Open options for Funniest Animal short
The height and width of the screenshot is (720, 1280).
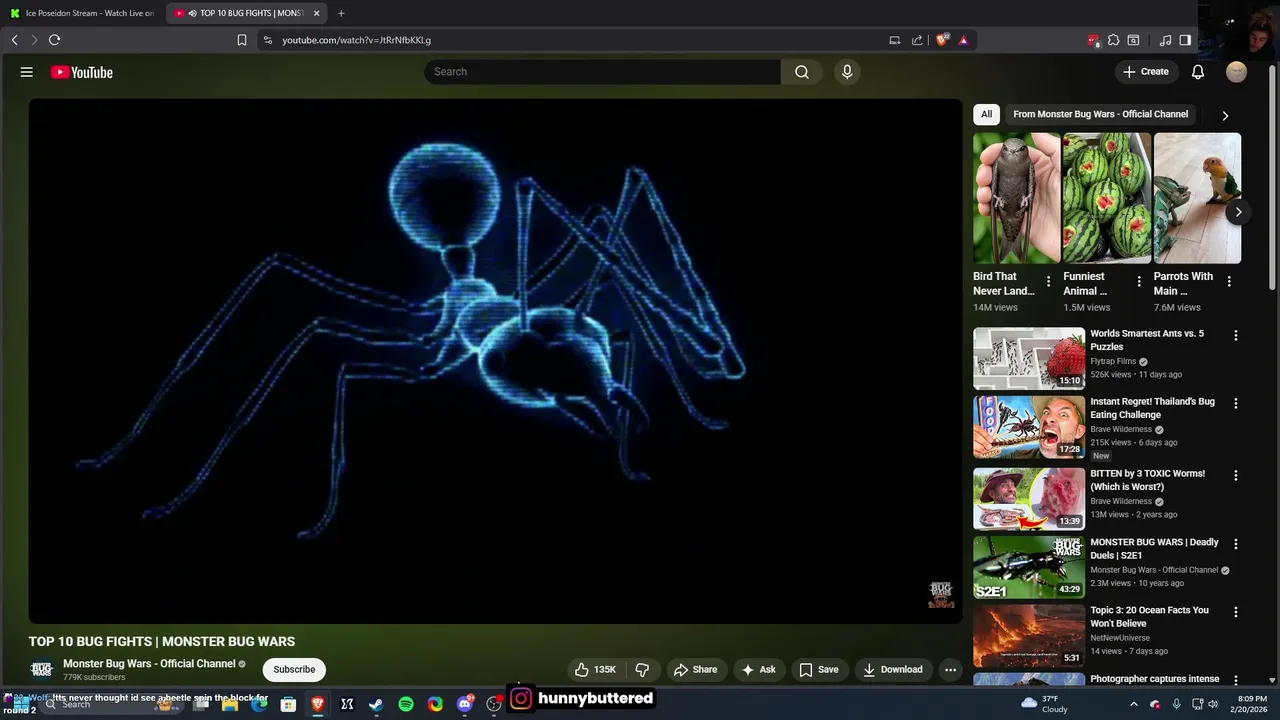click(1139, 282)
